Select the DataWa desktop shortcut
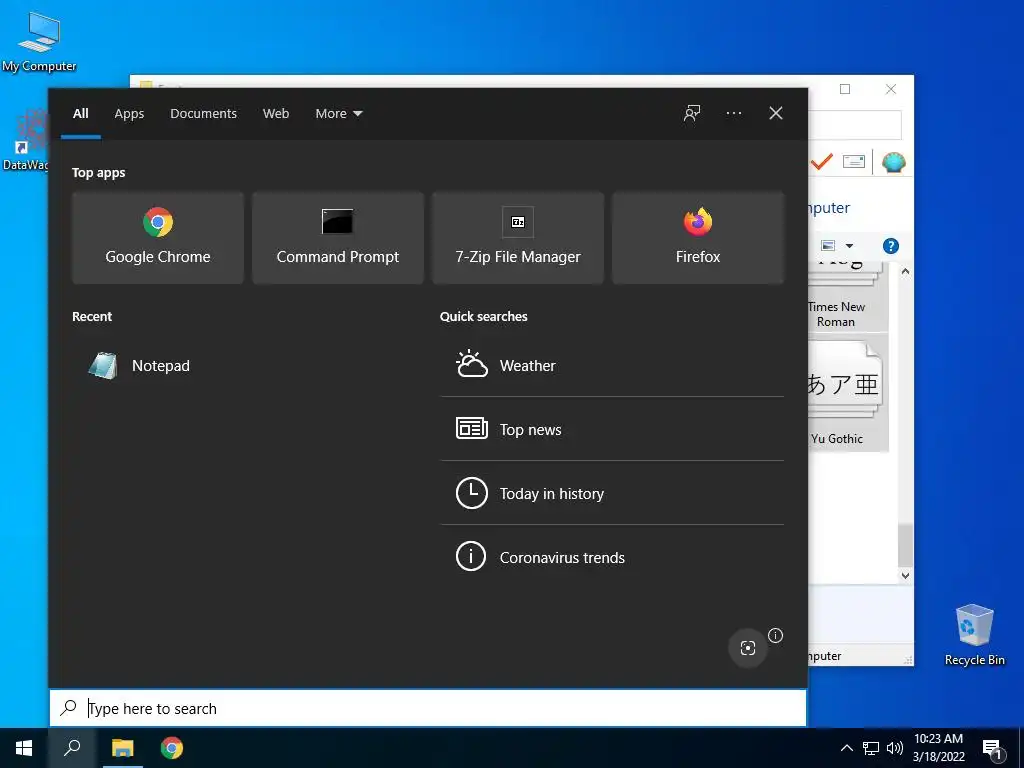Image resolution: width=1024 pixels, height=768 pixels. [x=25, y=140]
